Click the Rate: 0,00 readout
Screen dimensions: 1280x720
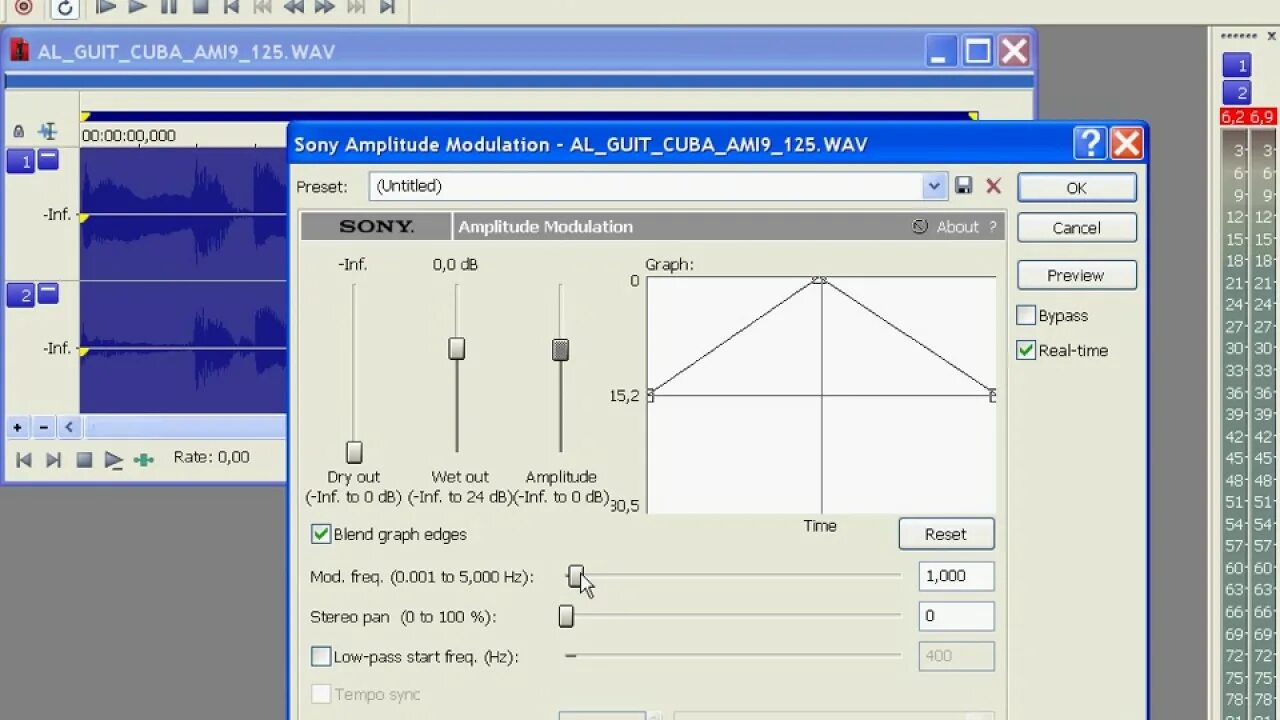[x=212, y=457]
